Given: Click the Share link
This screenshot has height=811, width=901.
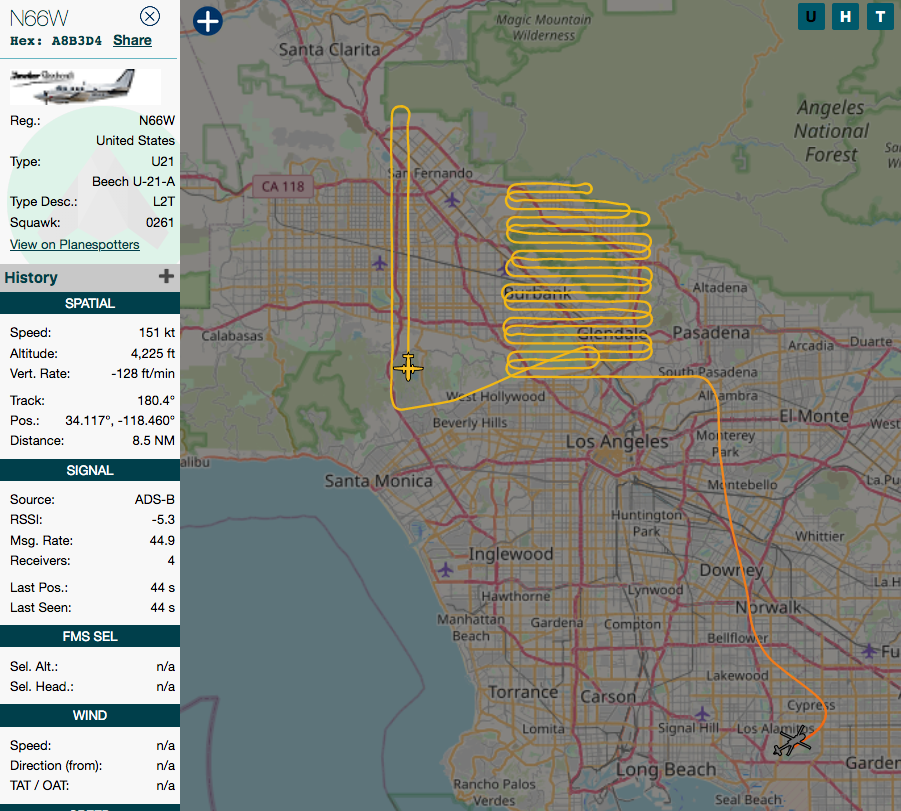Looking at the screenshot, I should (x=132, y=40).
